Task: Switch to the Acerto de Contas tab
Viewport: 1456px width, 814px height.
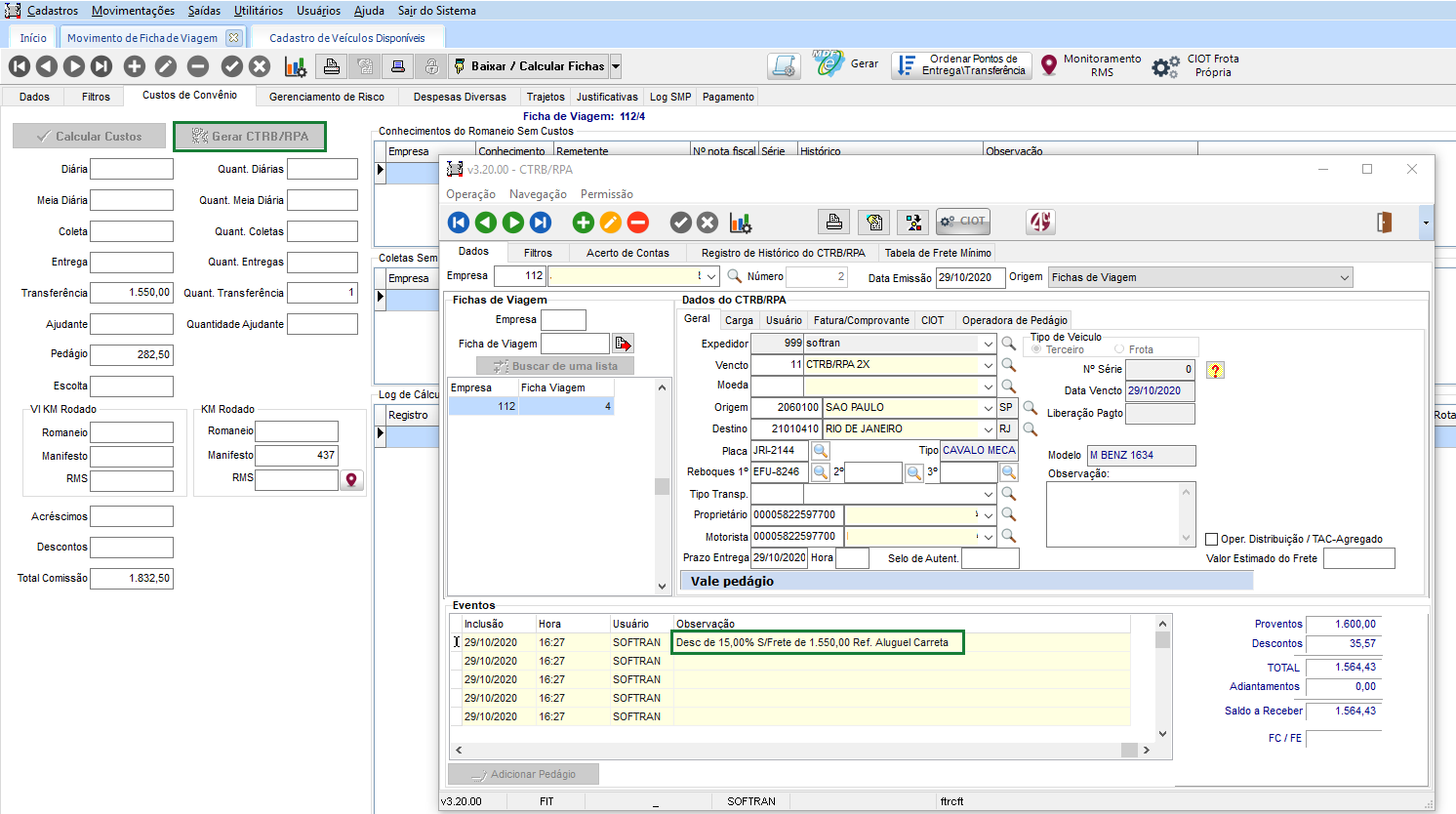Action: point(627,253)
